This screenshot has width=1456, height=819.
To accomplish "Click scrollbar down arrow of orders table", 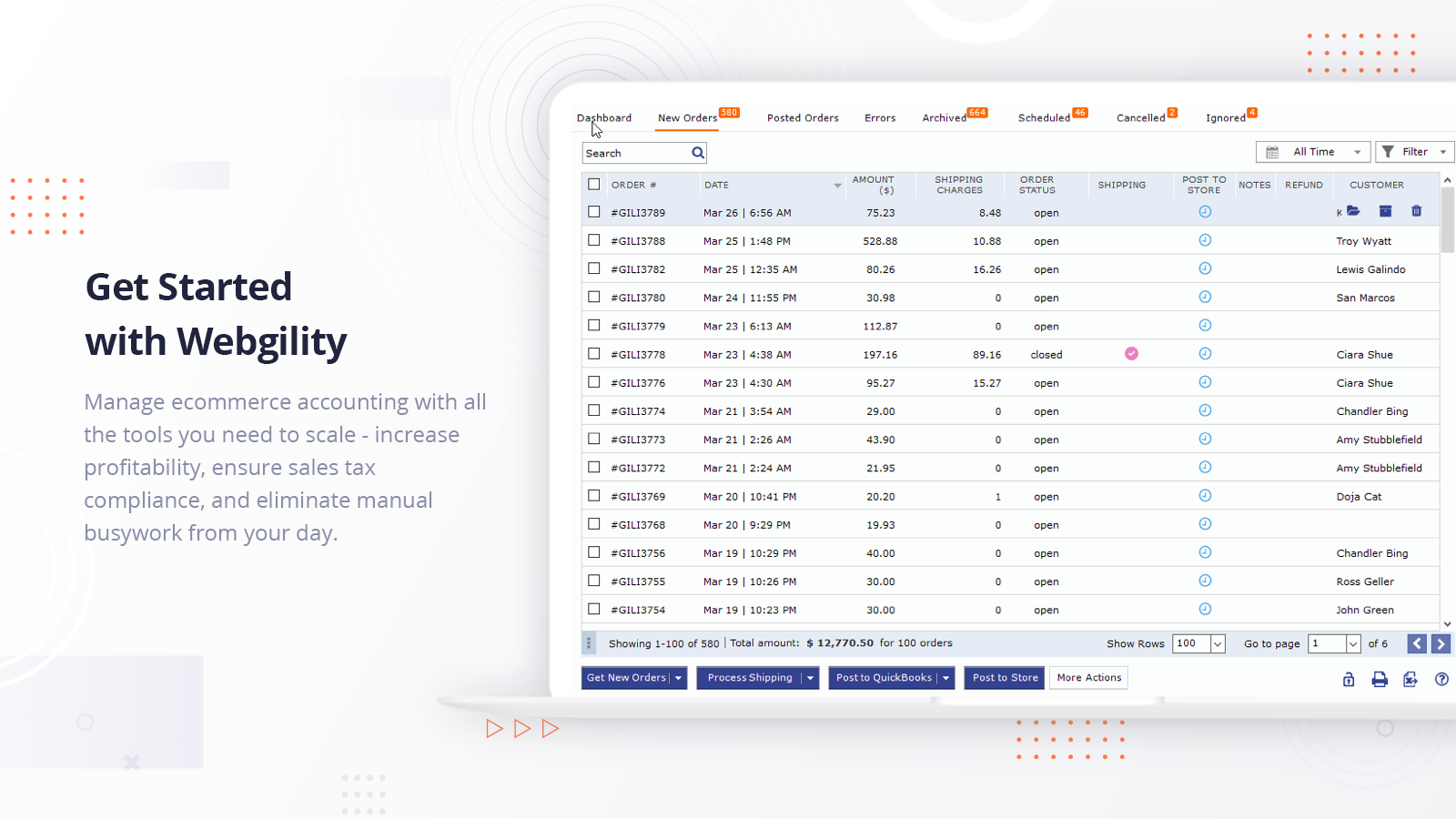I will 1448,624.
